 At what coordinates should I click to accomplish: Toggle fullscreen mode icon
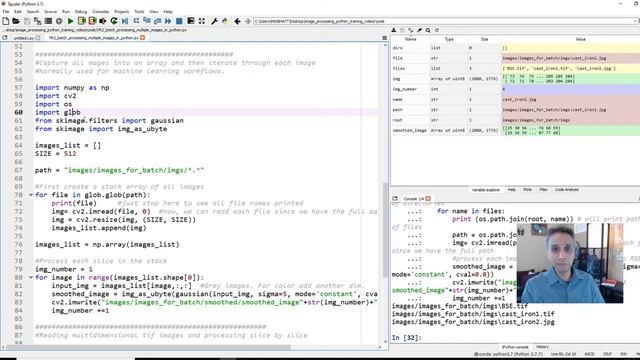pyautogui.click(x=202, y=21)
